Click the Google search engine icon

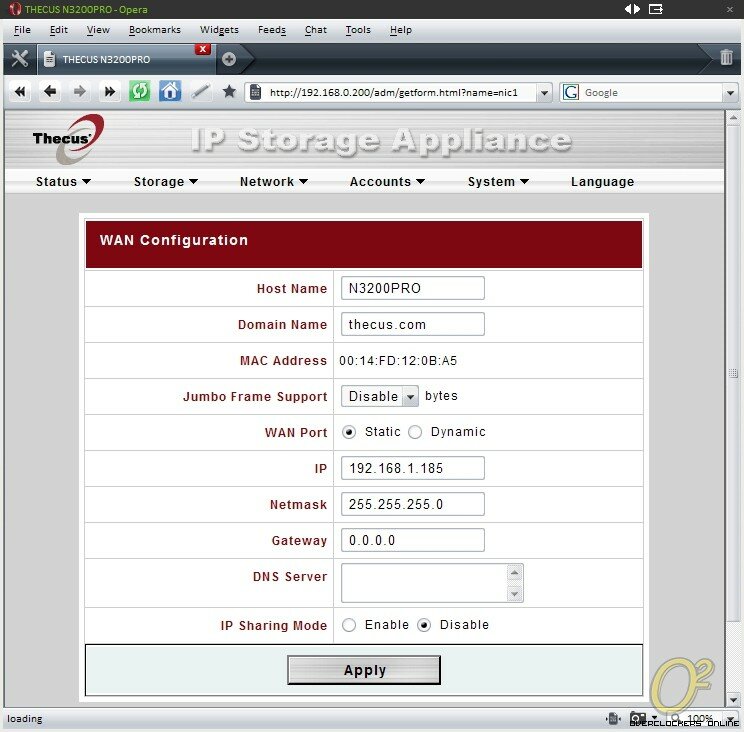click(570, 92)
